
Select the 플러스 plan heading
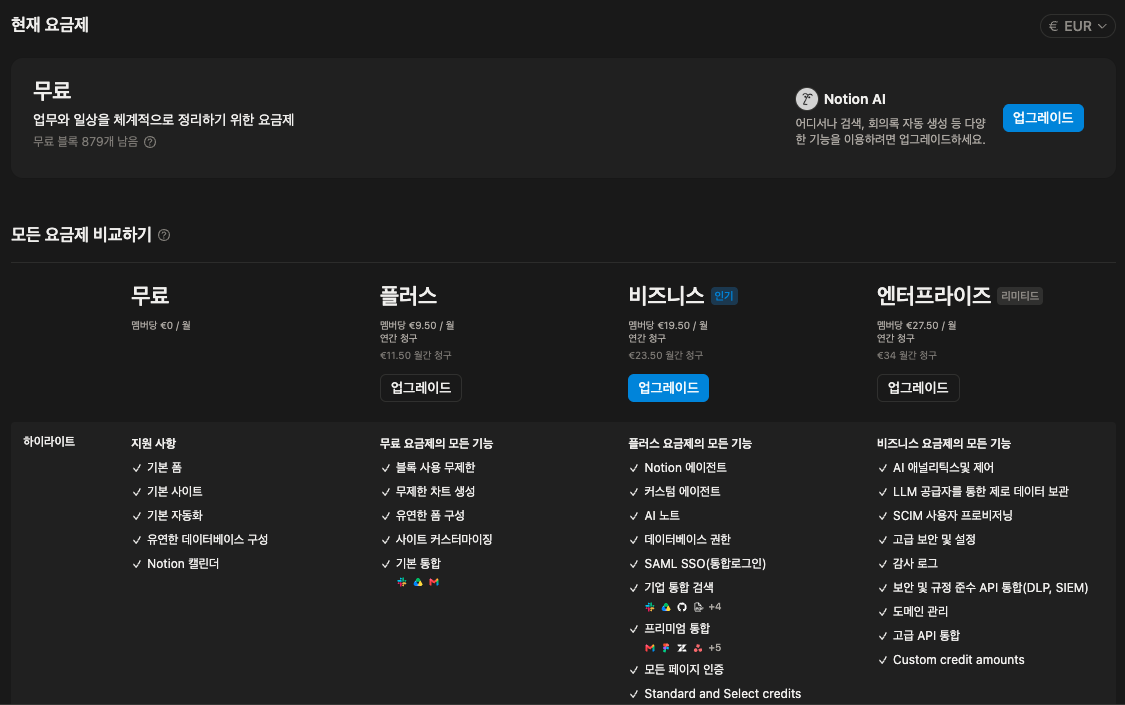pos(408,295)
